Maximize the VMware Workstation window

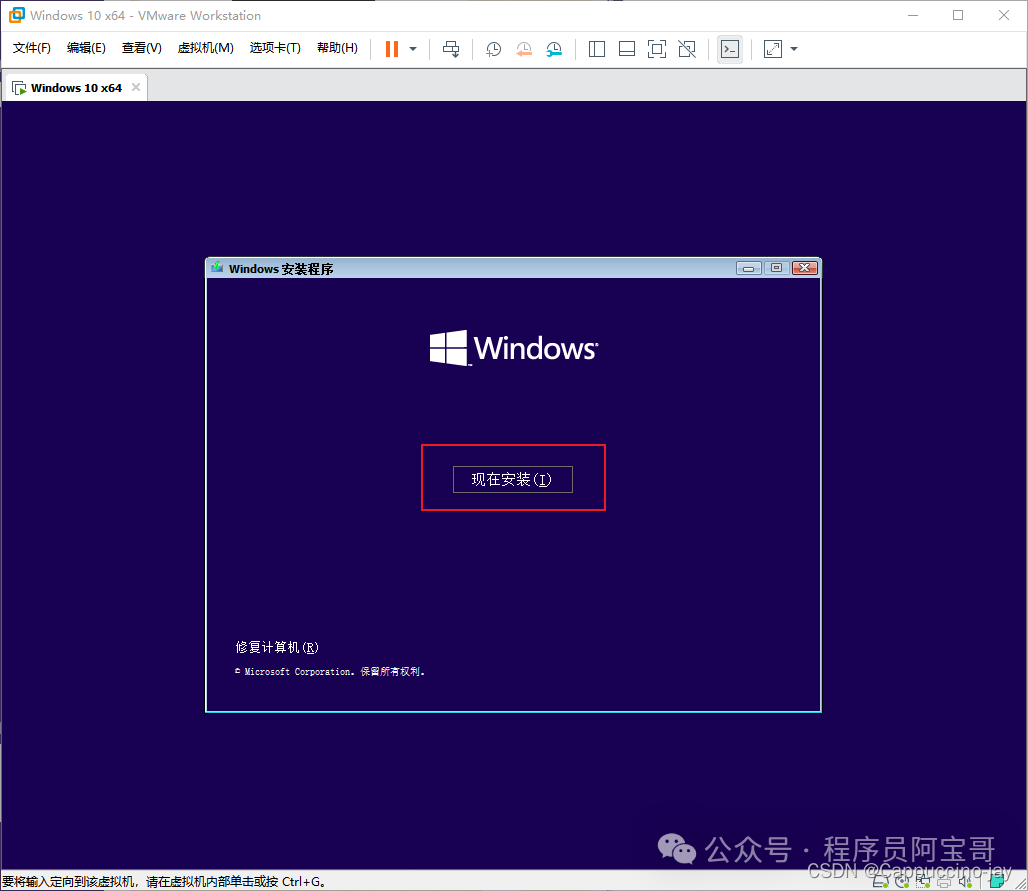(x=958, y=15)
